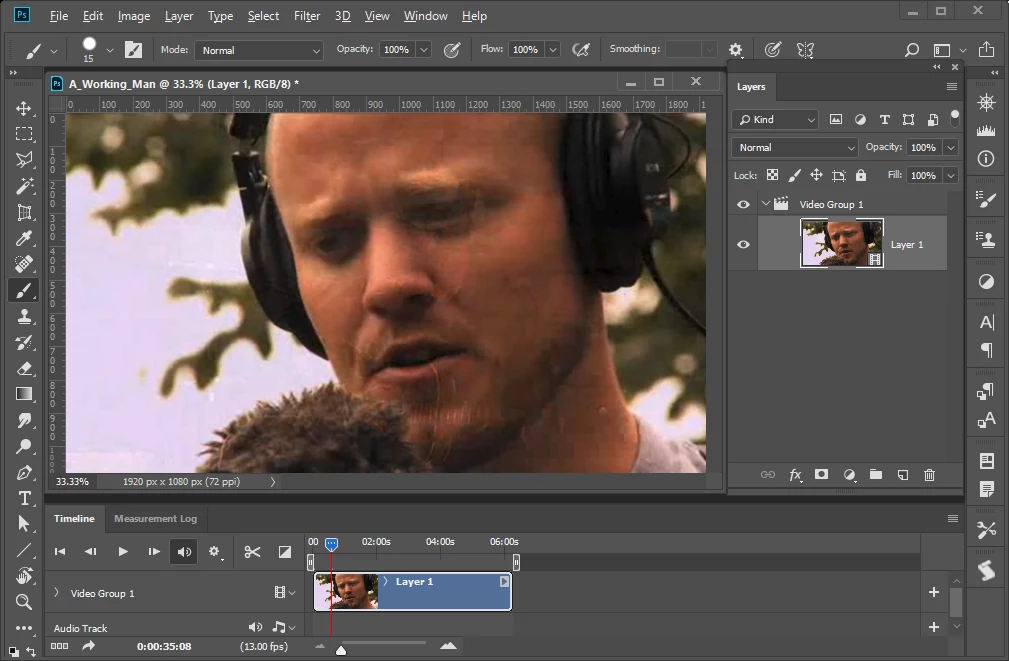Click the timeline zoom slider handle
The width and height of the screenshot is (1009, 661).
tap(341, 650)
